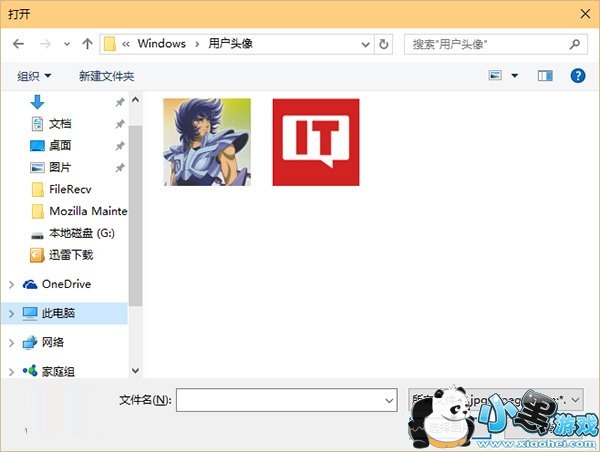Toggle the preview pane icon
The width and height of the screenshot is (600, 452).
pos(545,76)
